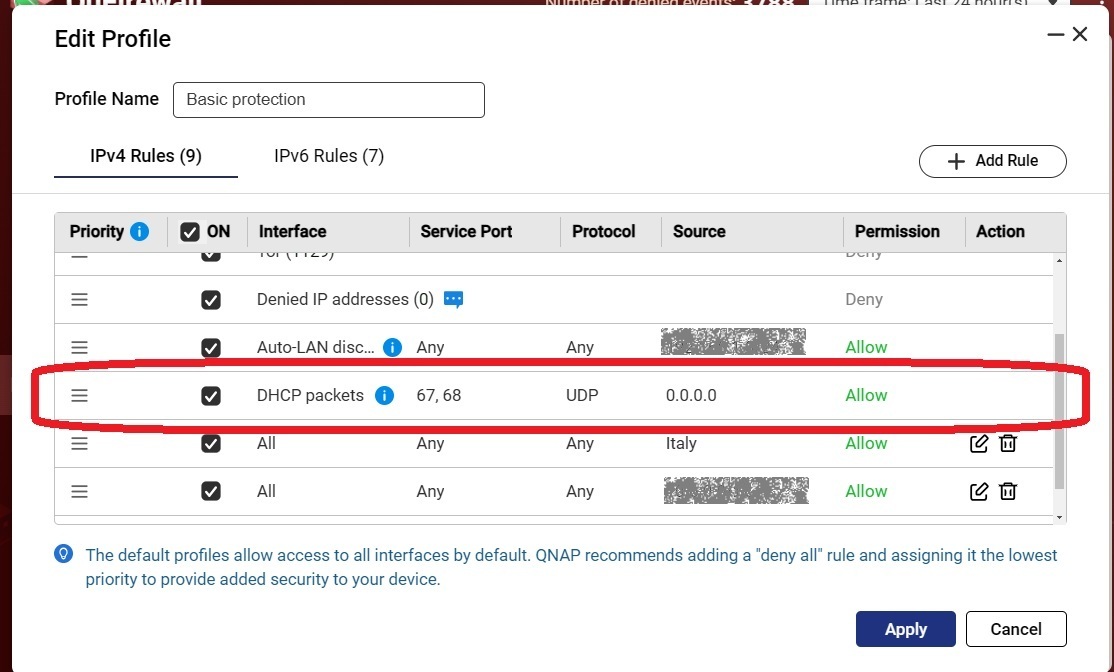Delete the last All interface rule
The height and width of the screenshot is (672, 1114).
tap(1008, 491)
